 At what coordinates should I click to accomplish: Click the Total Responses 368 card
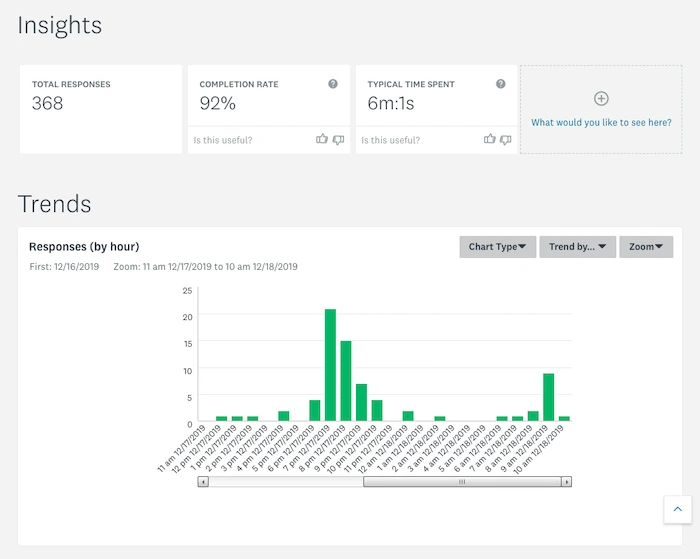tap(101, 109)
